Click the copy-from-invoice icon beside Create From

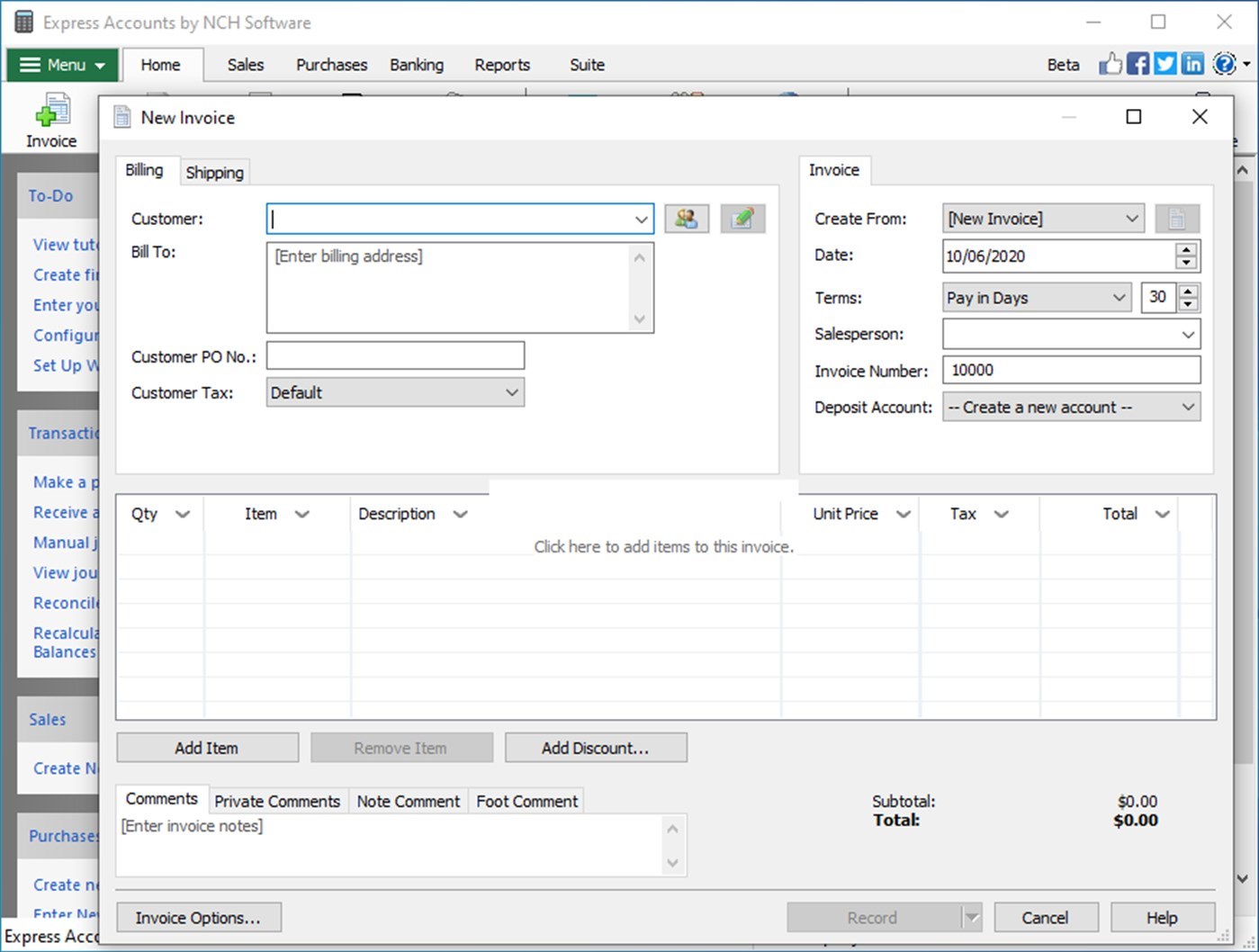1176,218
